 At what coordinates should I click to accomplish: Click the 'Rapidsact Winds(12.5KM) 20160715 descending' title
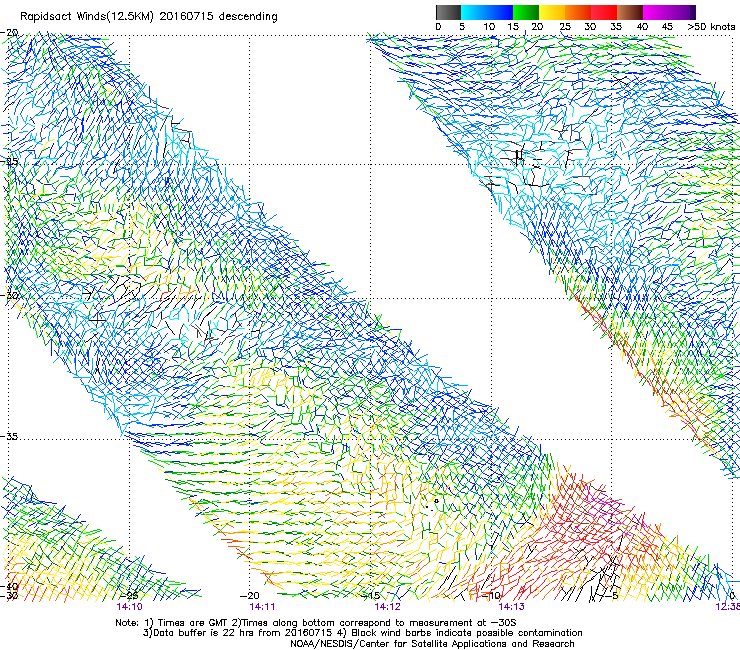click(x=149, y=17)
